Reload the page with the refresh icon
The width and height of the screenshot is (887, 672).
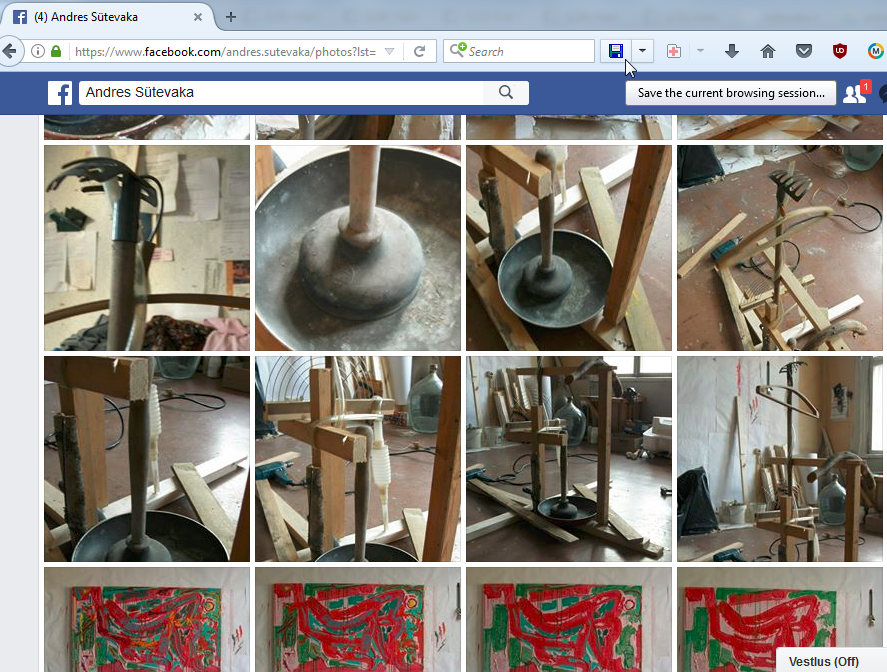pyautogui.click(x=419, y=51)
